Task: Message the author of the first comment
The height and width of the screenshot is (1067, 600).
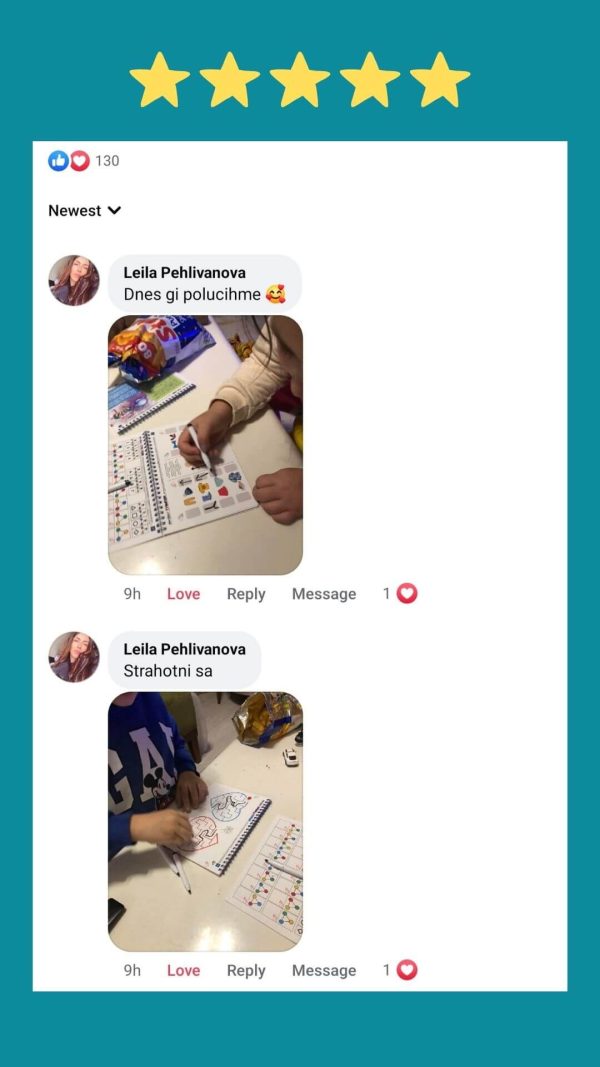Action: click(x=324, y=594)
